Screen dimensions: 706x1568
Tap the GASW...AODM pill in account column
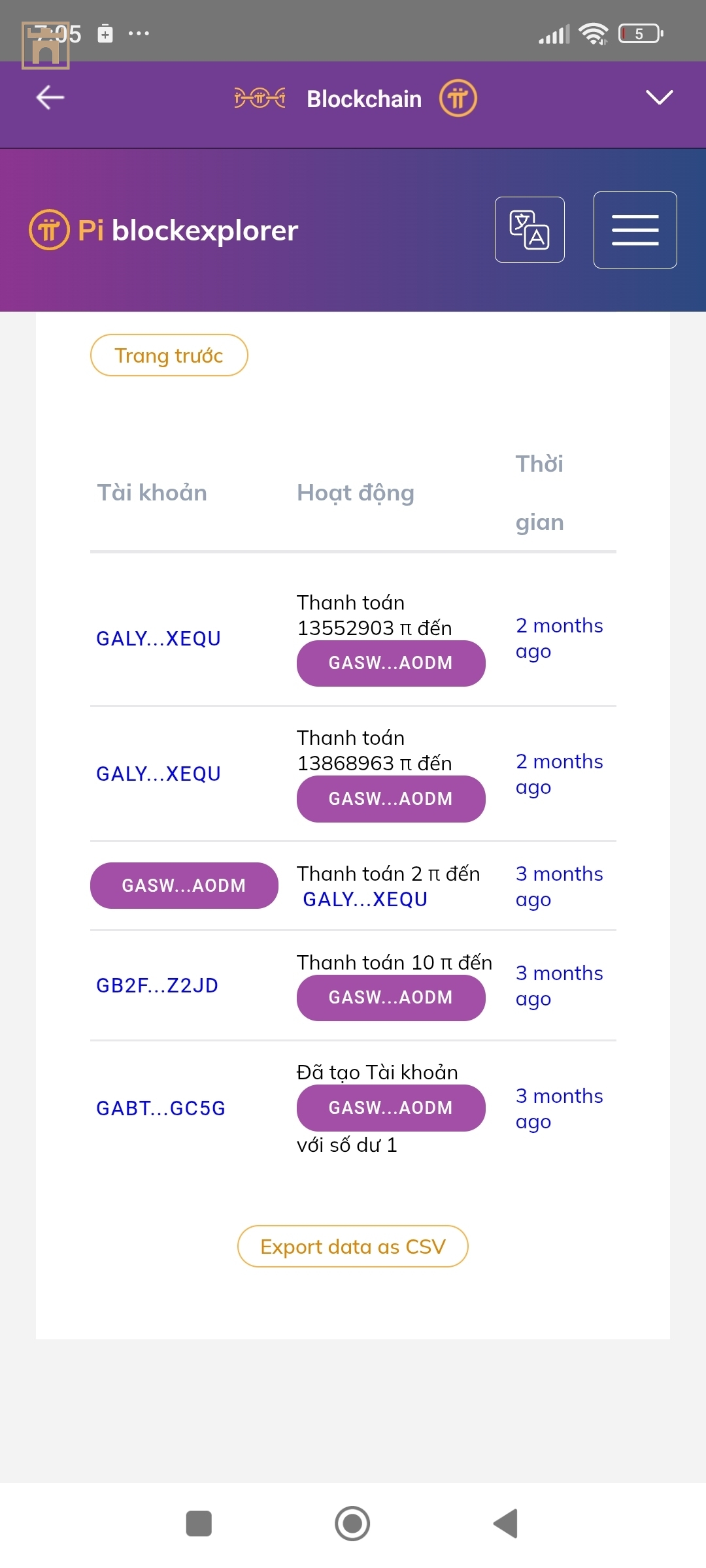184,885
